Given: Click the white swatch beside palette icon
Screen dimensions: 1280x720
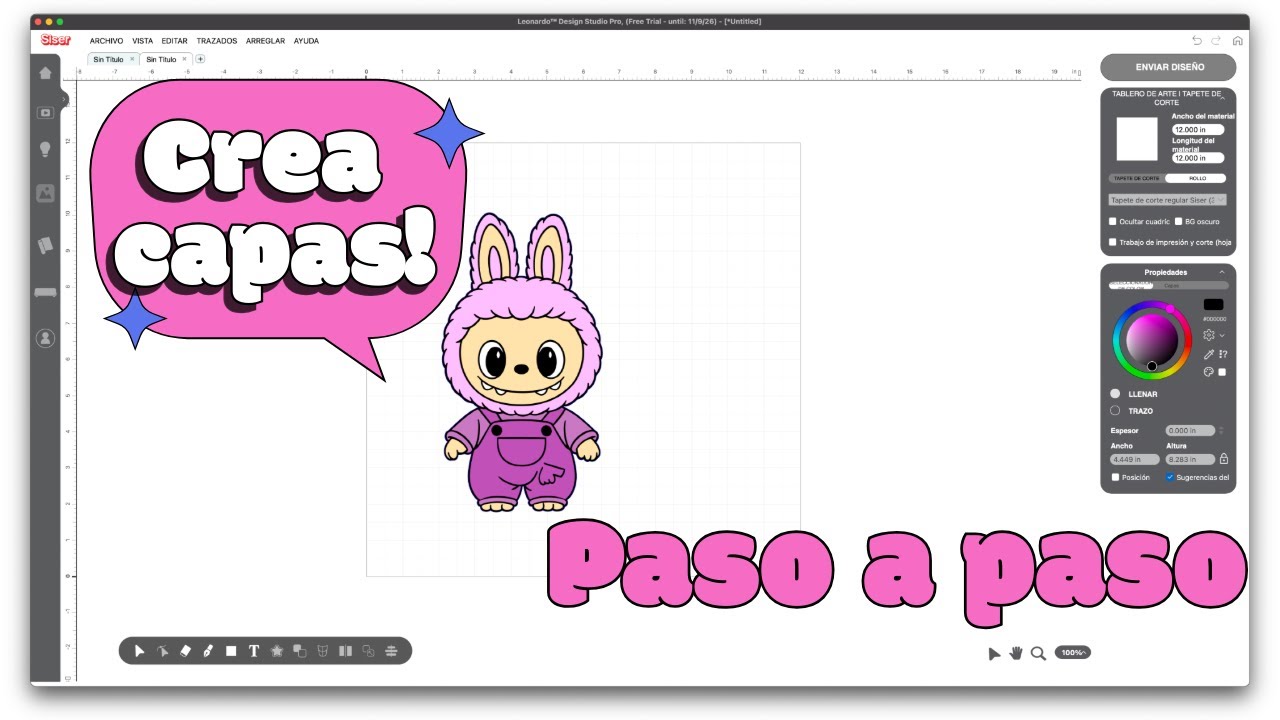Looking at the screenshot, I should pos(1222,372).
